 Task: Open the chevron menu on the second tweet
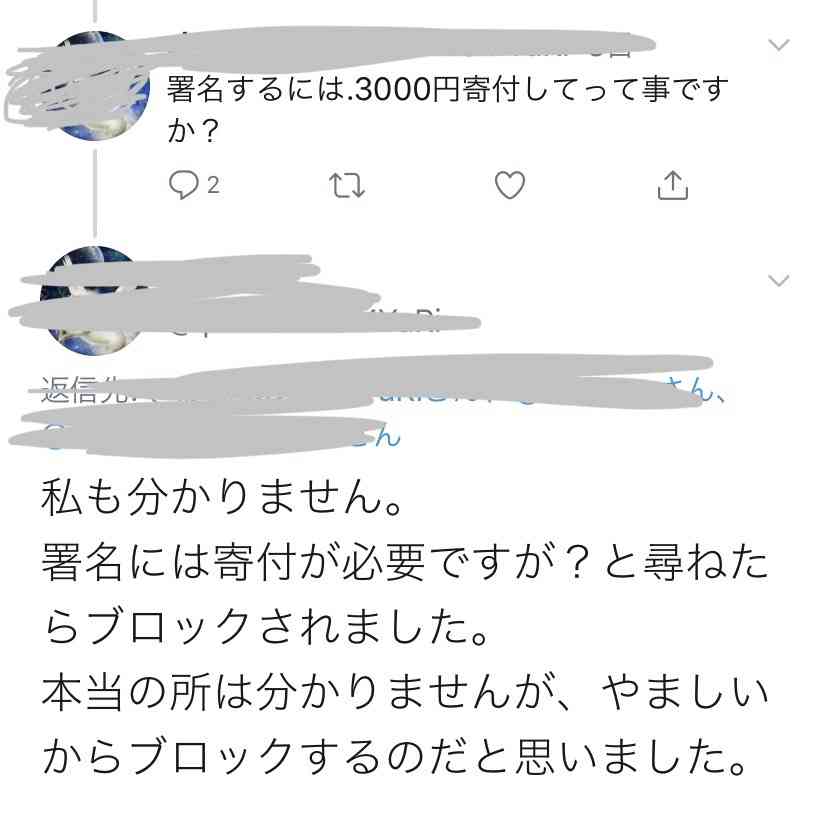click(x=779, y=280)
